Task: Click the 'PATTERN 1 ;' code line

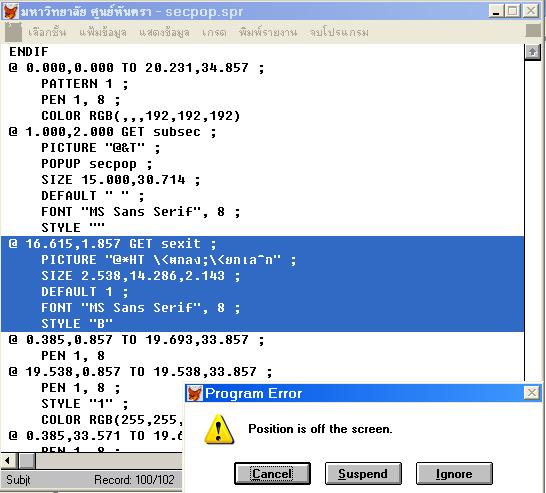Action: pos(85,84)
